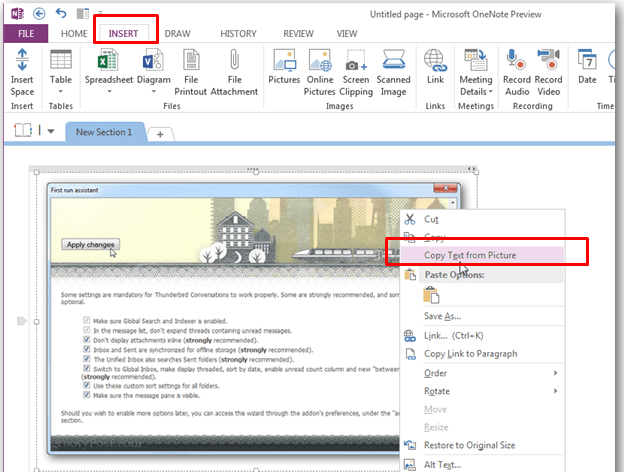Open the Screen Clipping tool
This screenshot has height=472, width=624.
(x=356, y=60)
